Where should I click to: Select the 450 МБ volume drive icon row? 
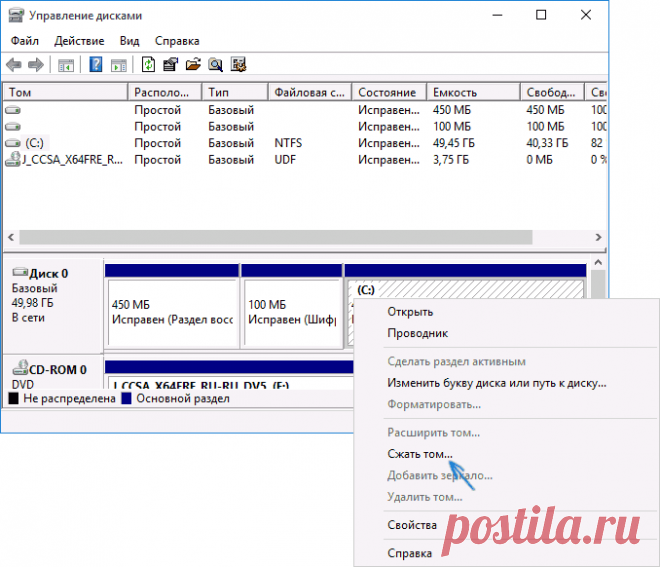point(13,110)
